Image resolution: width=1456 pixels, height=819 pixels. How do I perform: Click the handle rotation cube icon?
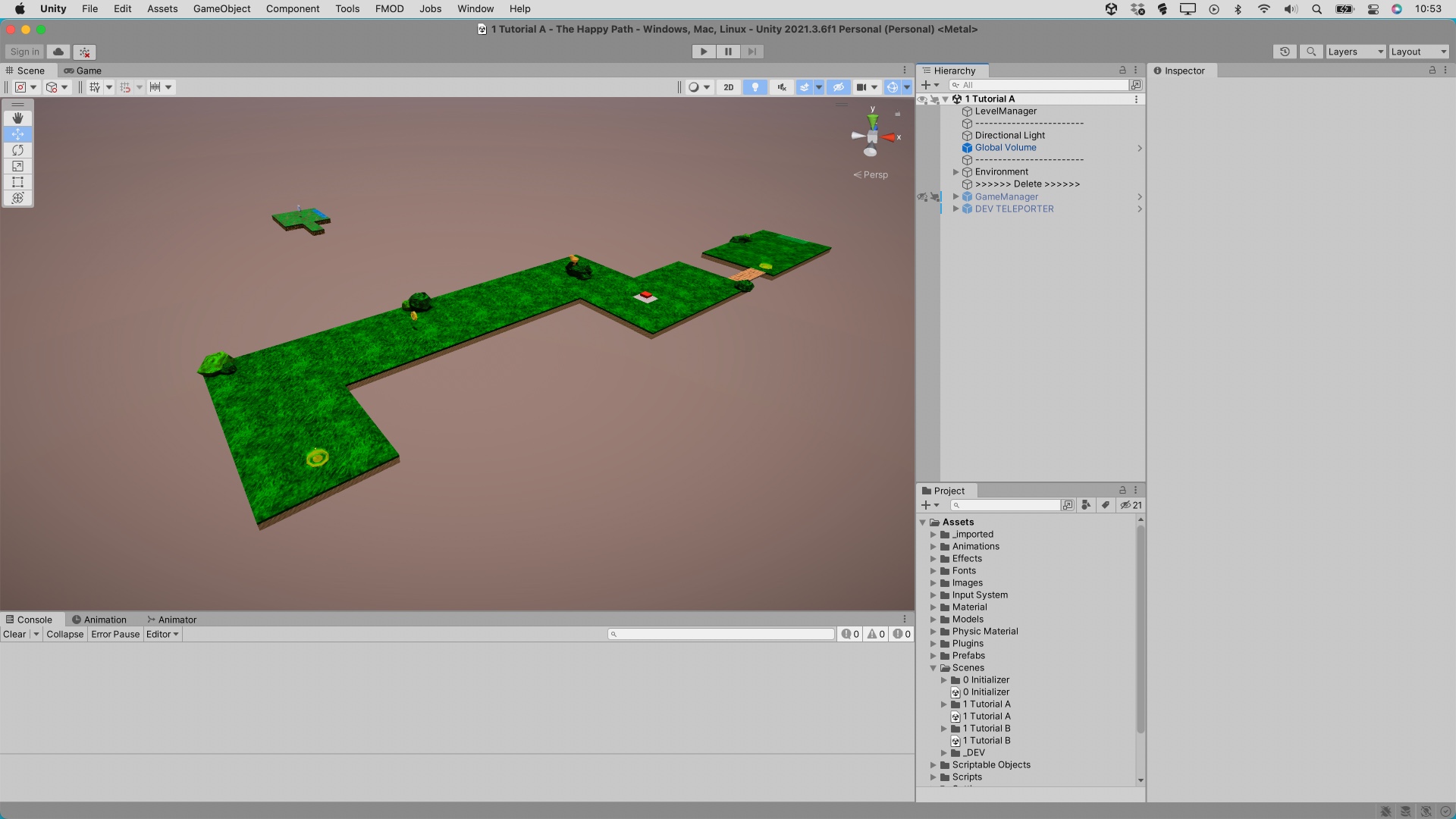[x=56, y=87]
